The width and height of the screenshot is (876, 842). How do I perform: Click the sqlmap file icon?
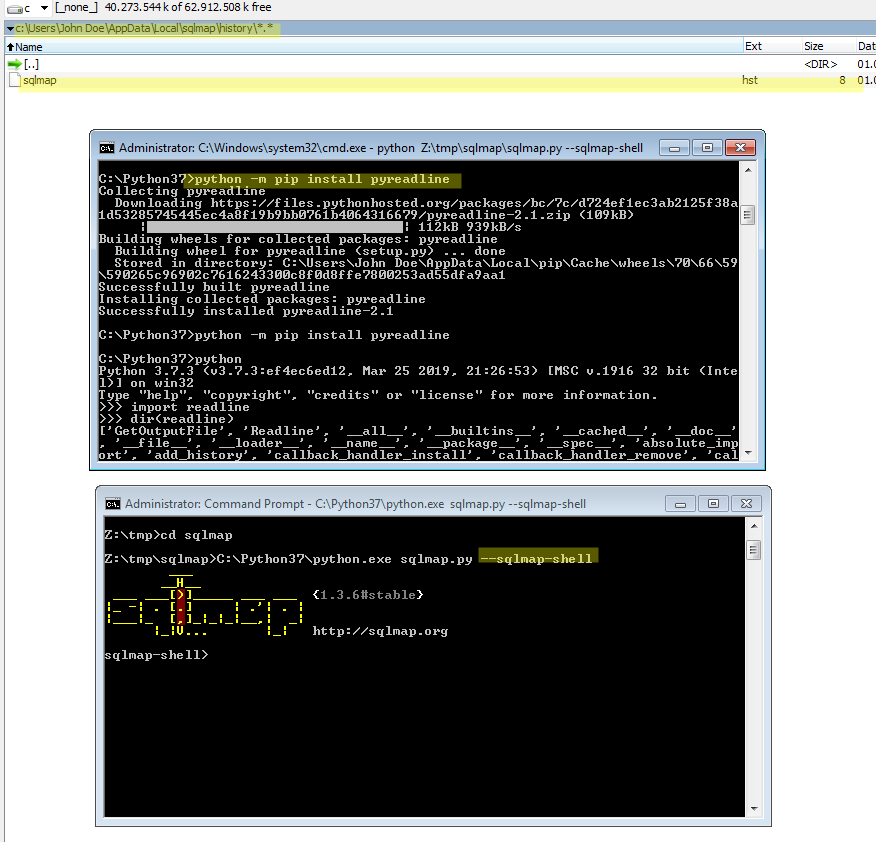pos(12,79)
